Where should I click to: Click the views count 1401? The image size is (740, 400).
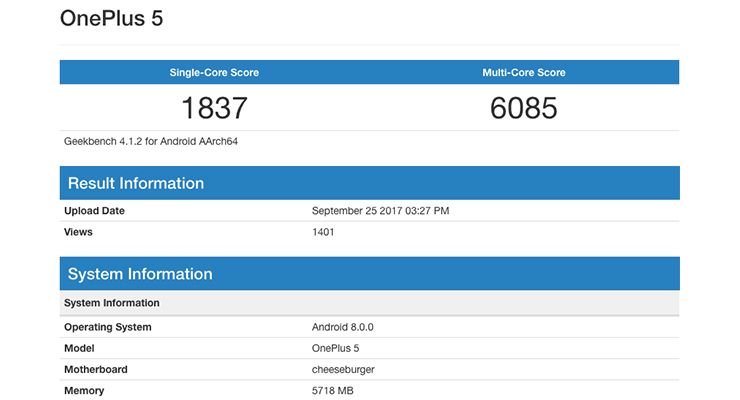pos(323,232)
